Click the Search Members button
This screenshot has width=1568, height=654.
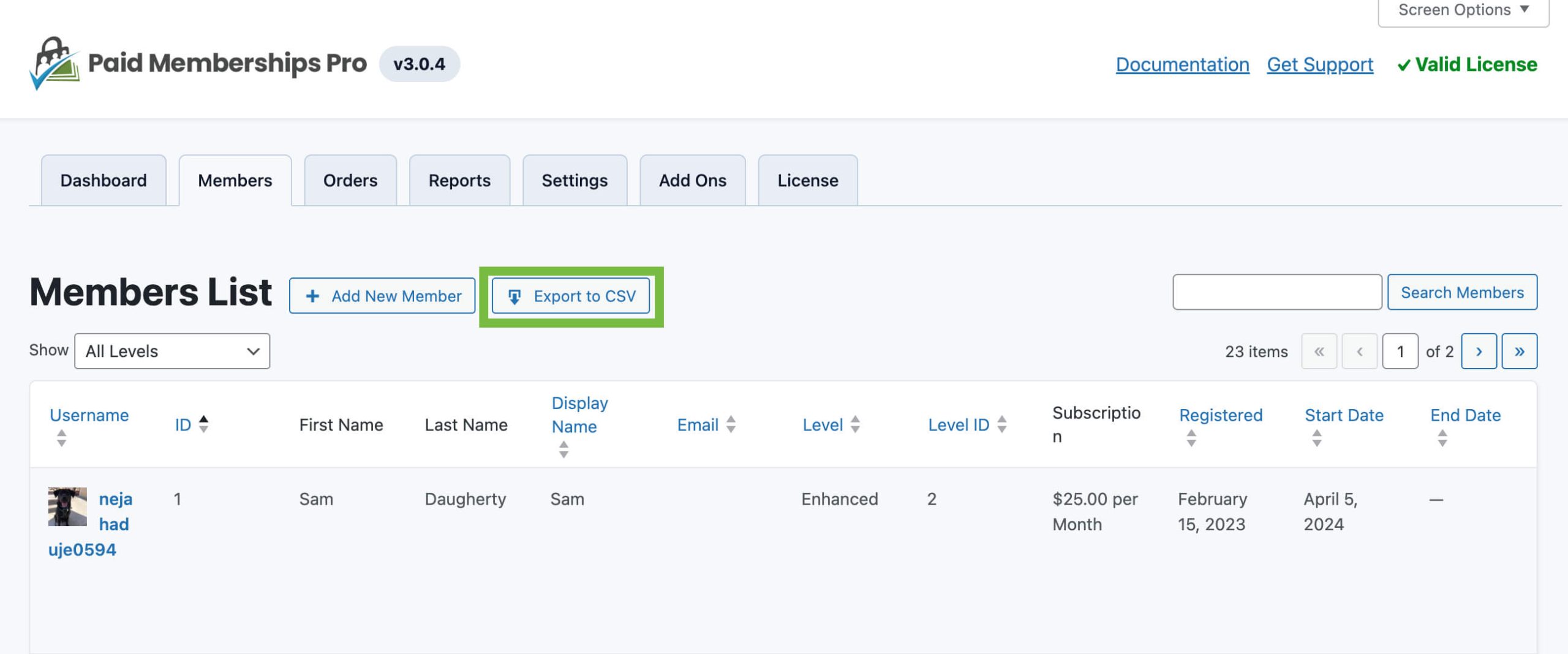pyautogui.click(x=1462, y=292)
